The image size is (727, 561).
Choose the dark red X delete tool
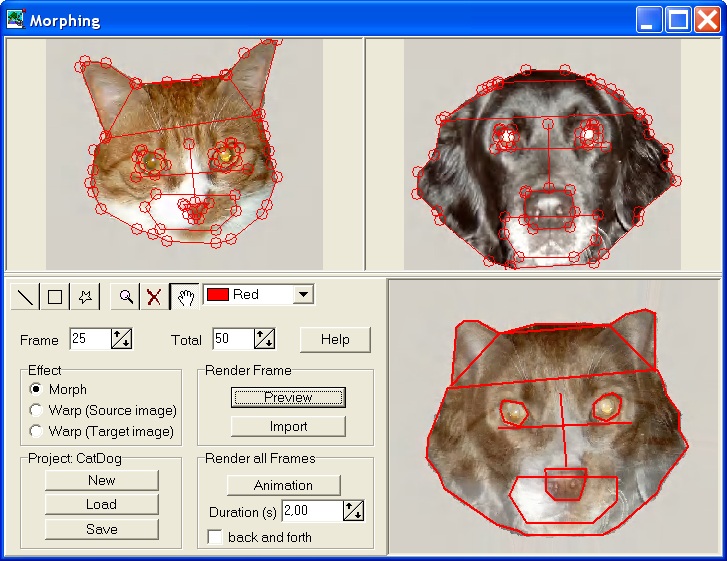tap(154, 296)
